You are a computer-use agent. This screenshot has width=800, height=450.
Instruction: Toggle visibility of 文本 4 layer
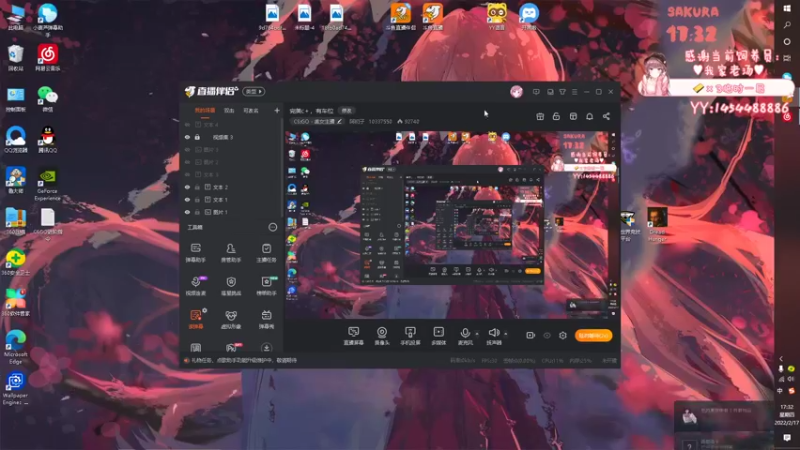click(x=187, y=124)
